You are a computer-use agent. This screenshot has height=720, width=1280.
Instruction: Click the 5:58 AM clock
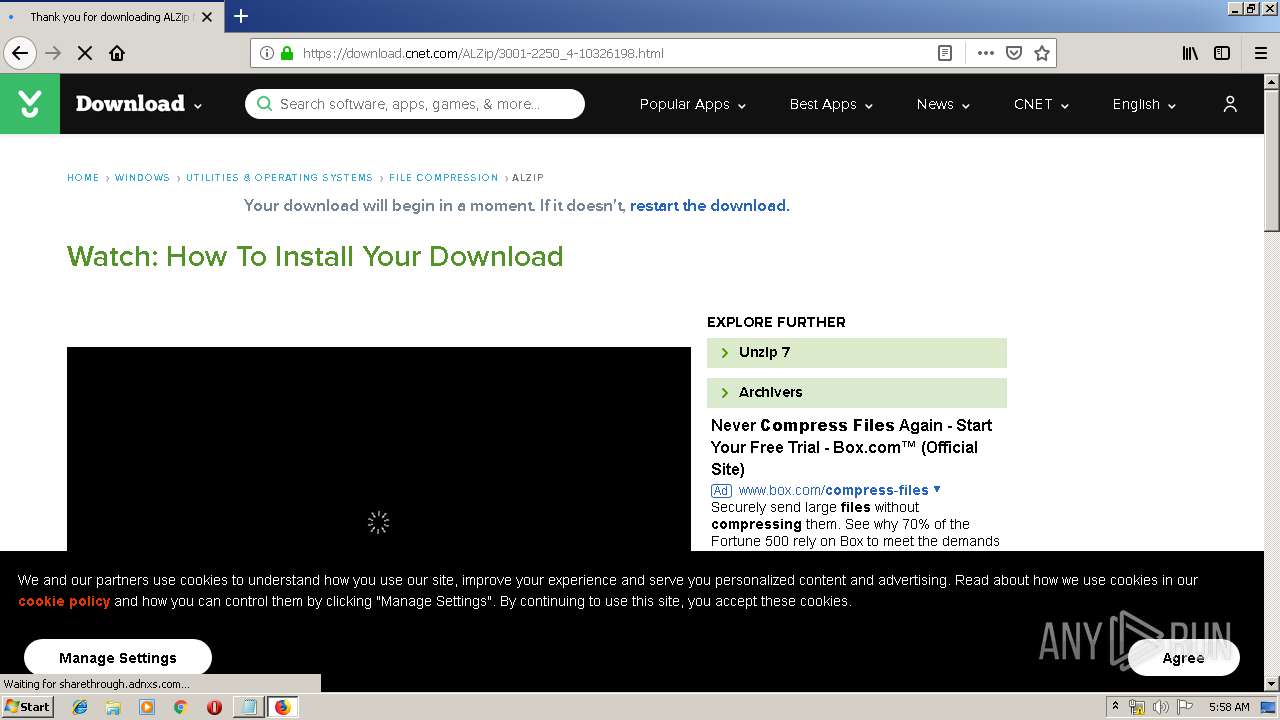click(1229, 707)
